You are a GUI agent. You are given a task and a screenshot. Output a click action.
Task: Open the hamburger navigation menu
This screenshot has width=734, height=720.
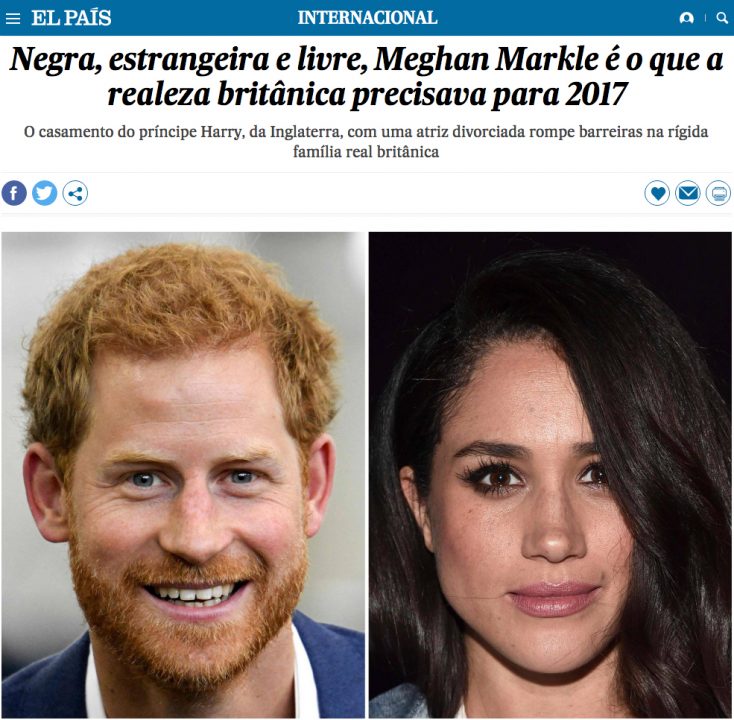click(x=13, y=18)
